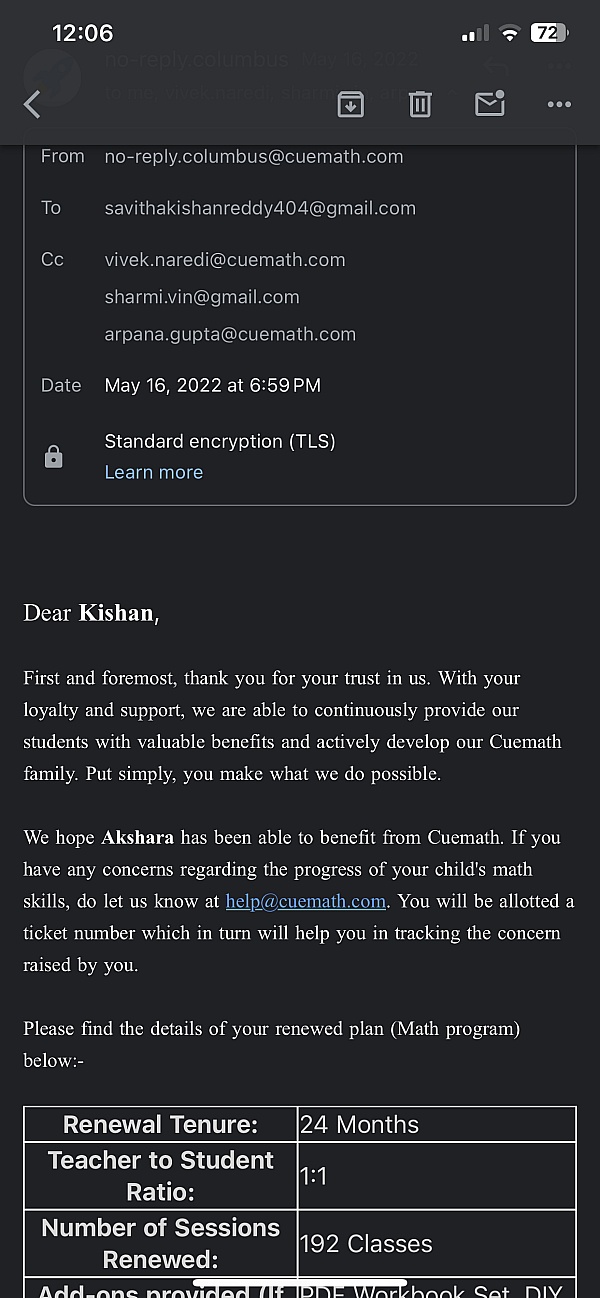Archive this email

point(350,104)
